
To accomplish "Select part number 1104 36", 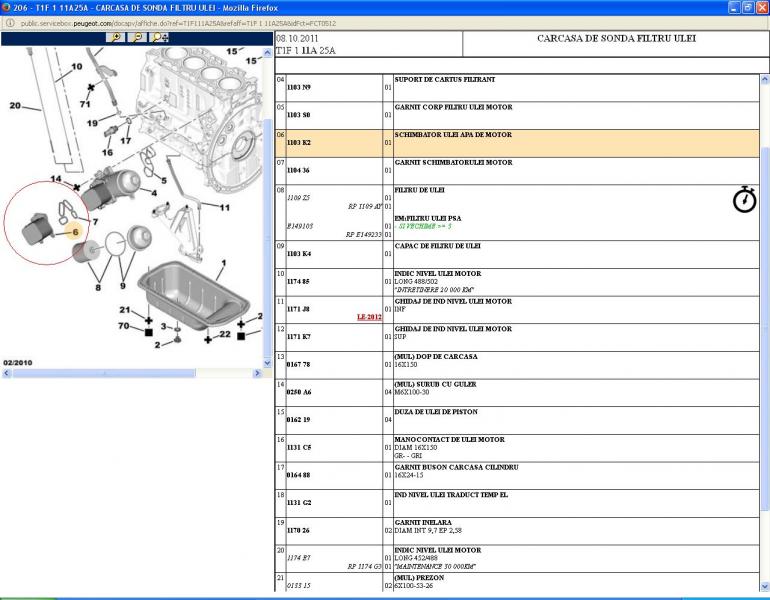I will (299, 170).
